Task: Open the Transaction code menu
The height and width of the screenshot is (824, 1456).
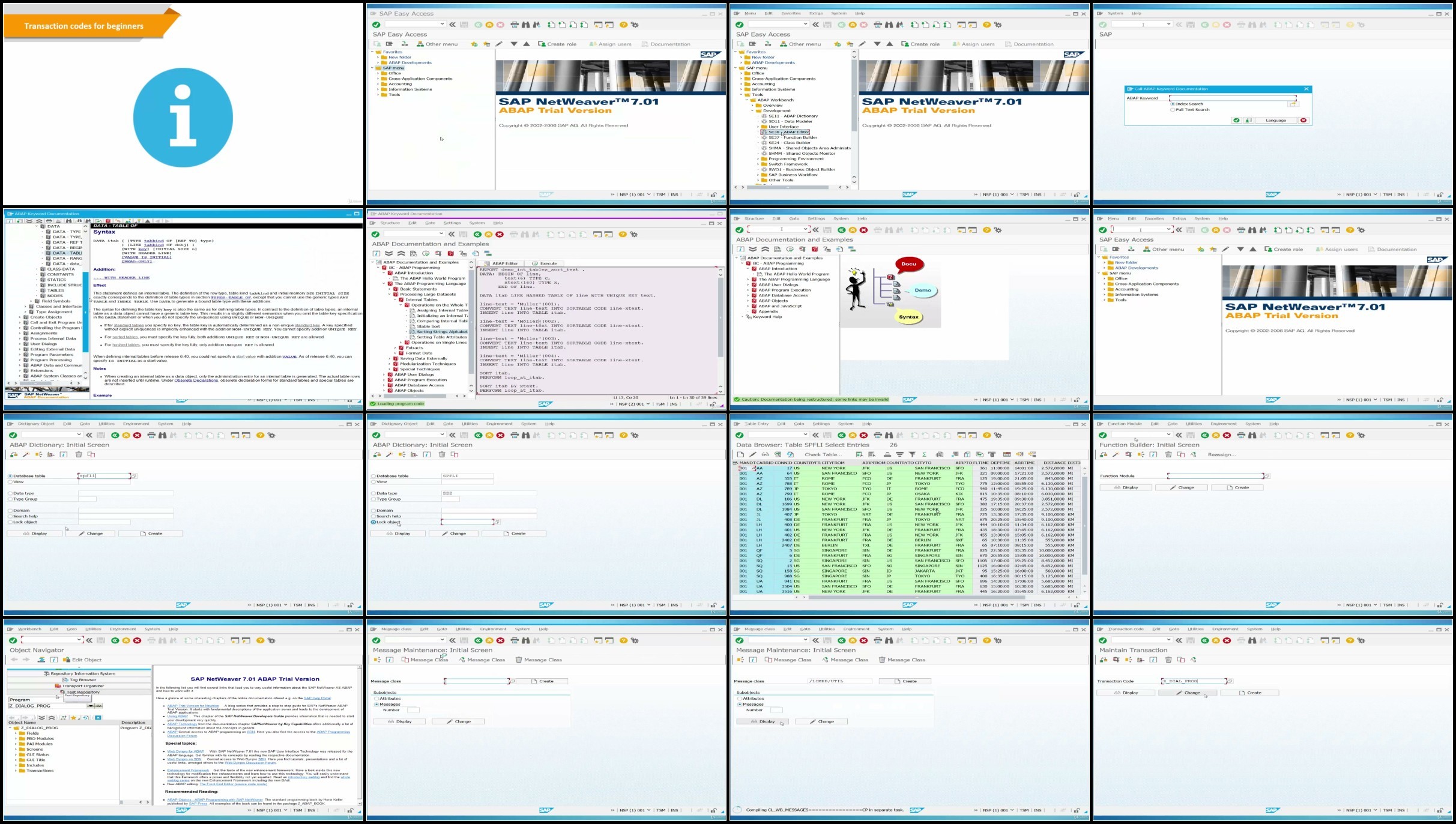Action: click(x=1125, y=629)
